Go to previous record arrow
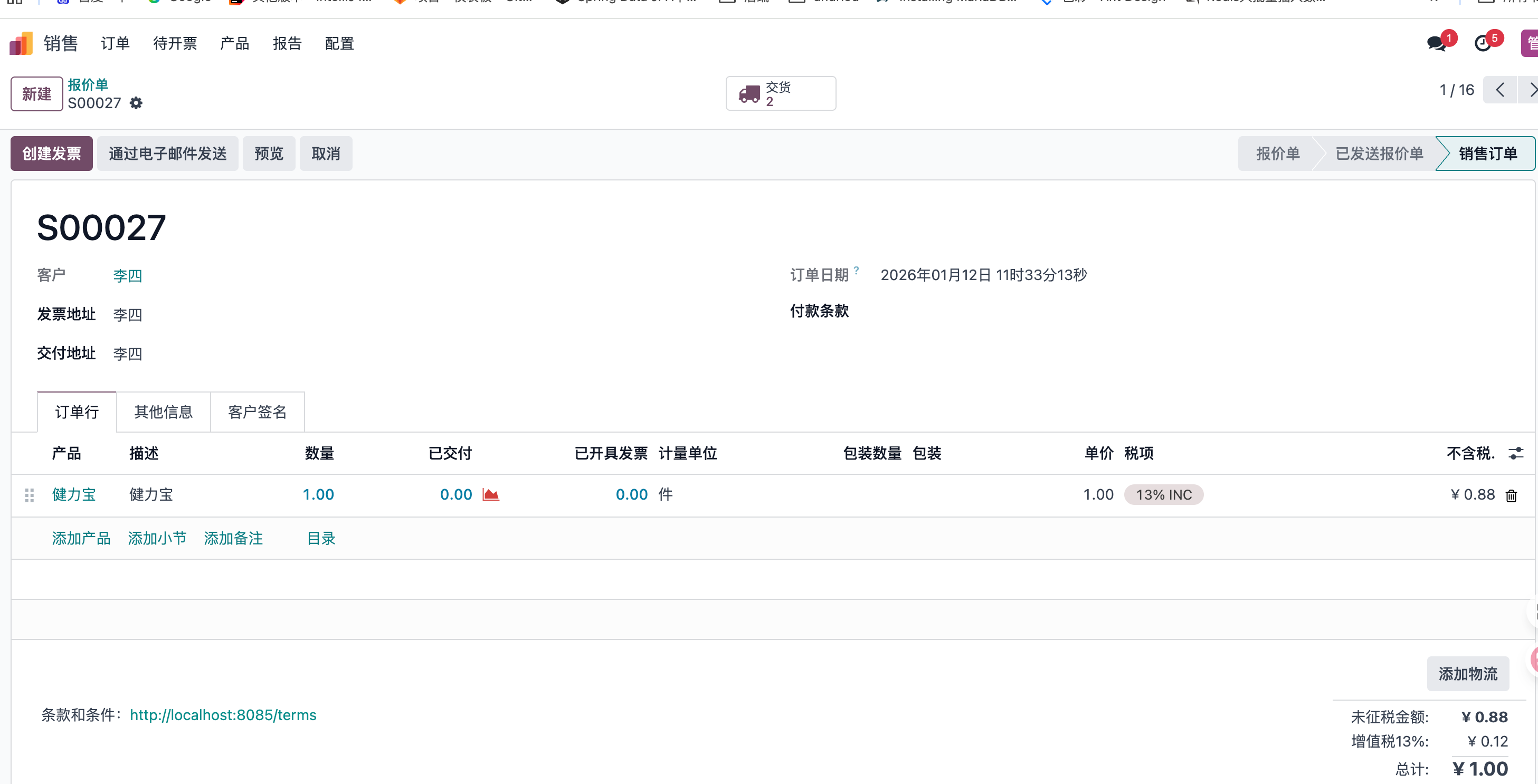 pyautogui.click(x=1500, y=90)
